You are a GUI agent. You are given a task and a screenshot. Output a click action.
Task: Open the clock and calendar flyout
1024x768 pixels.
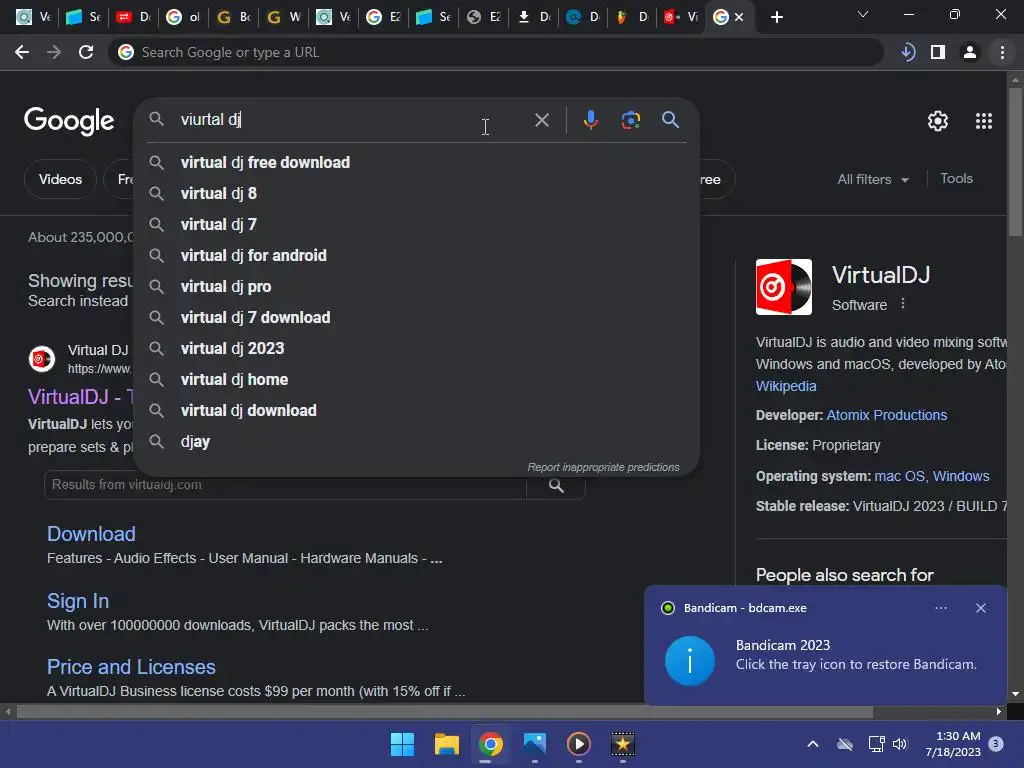953,744
